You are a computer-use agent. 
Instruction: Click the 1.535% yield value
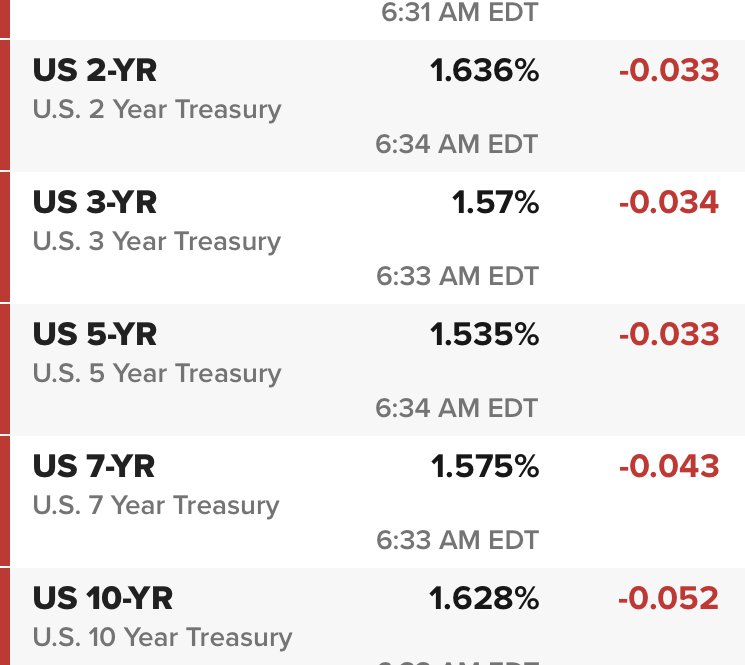coord(484,334)
